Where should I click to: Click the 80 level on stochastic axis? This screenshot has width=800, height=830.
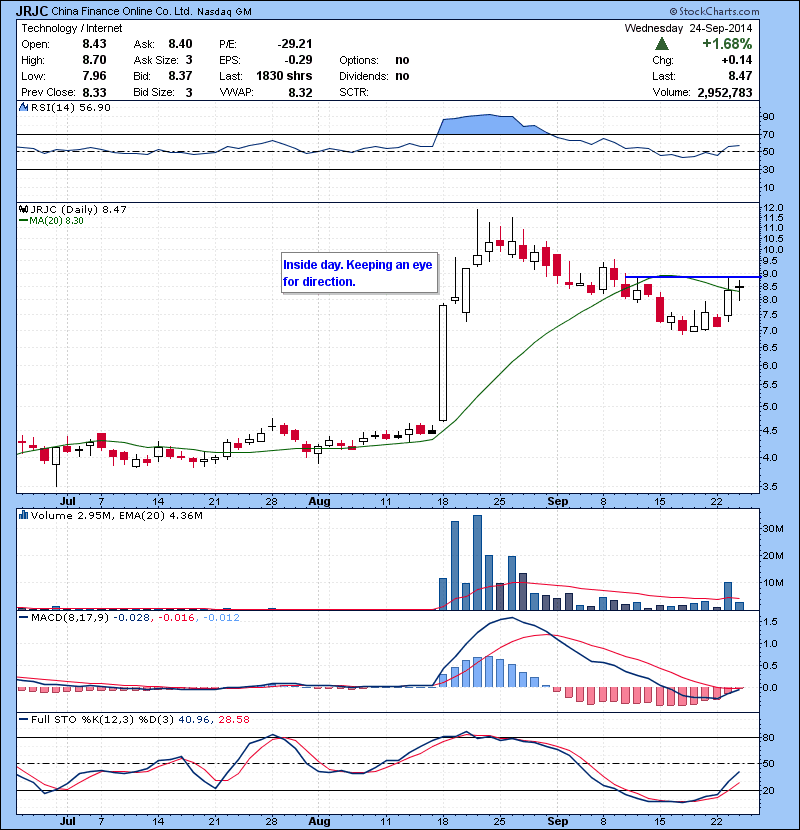(769, 737)
